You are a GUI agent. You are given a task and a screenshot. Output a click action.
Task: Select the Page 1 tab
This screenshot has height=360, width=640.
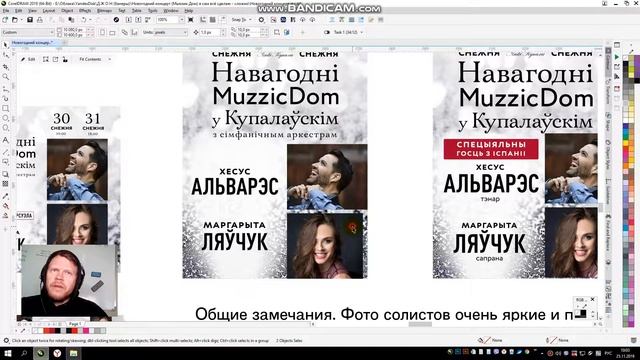(75, 324)
